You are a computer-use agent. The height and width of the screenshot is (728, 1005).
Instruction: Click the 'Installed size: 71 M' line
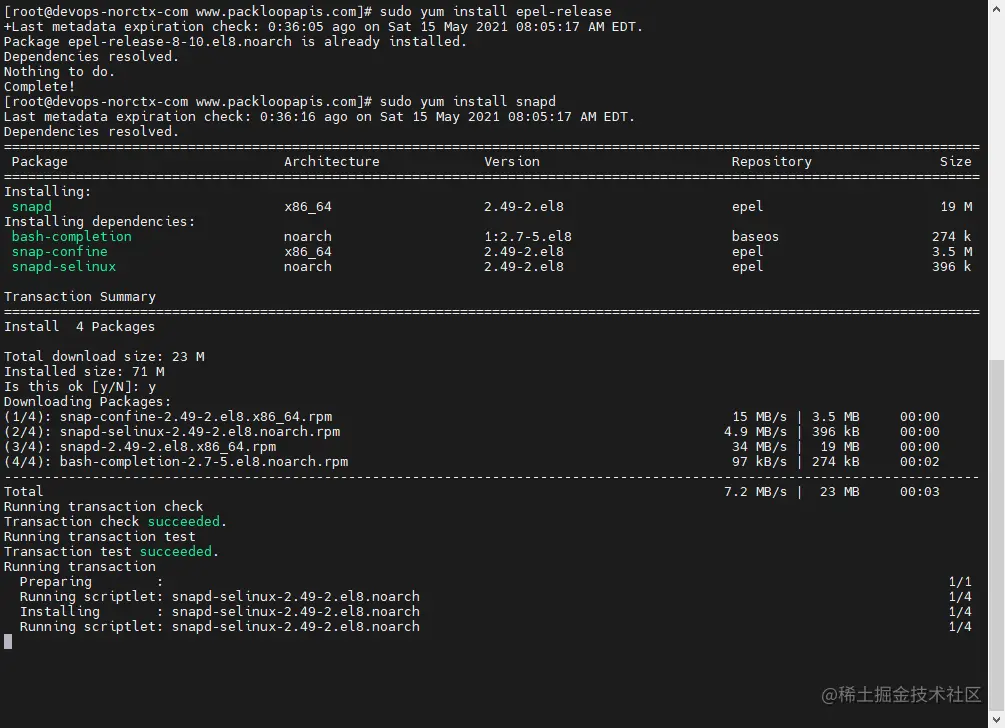[84, 372]
